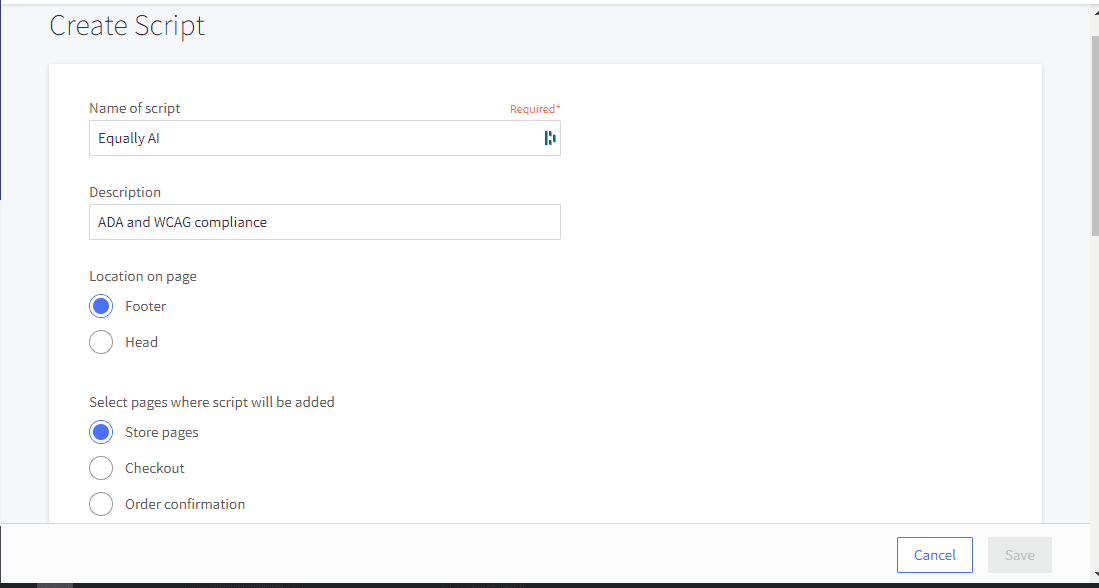Click the 'Order confirmation' label text
The width and height of the screenshot is (1099, 588).
(185, 504)
